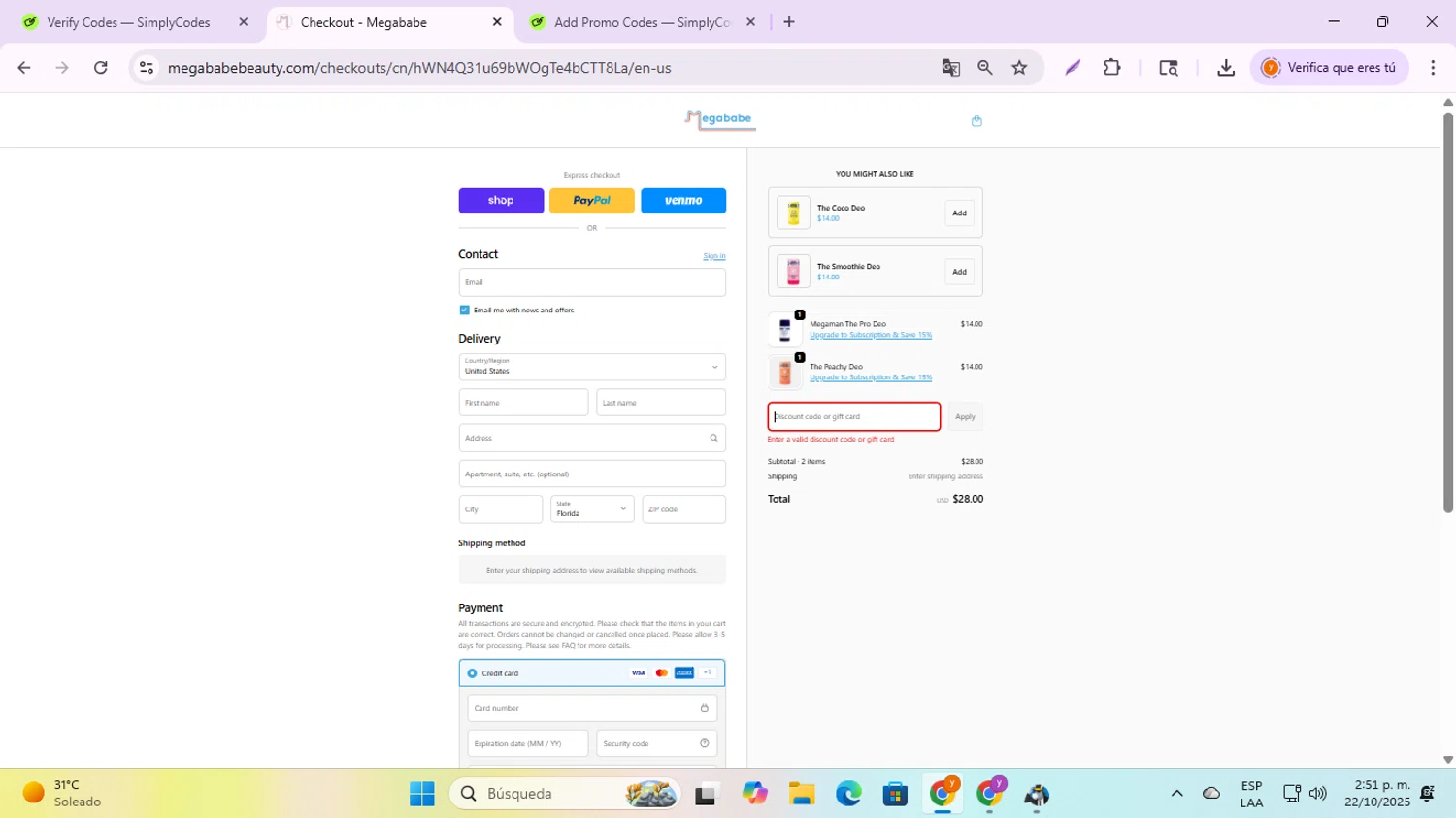
Task: Close the Checkout - Megababe tab
Action: (x=497, y=22)
